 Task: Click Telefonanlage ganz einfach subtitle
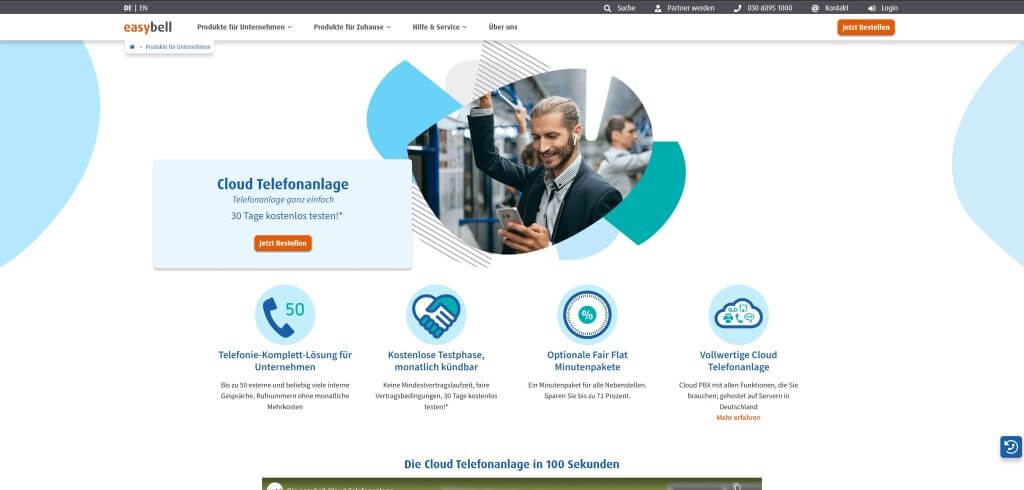click(x=283, y=200)
